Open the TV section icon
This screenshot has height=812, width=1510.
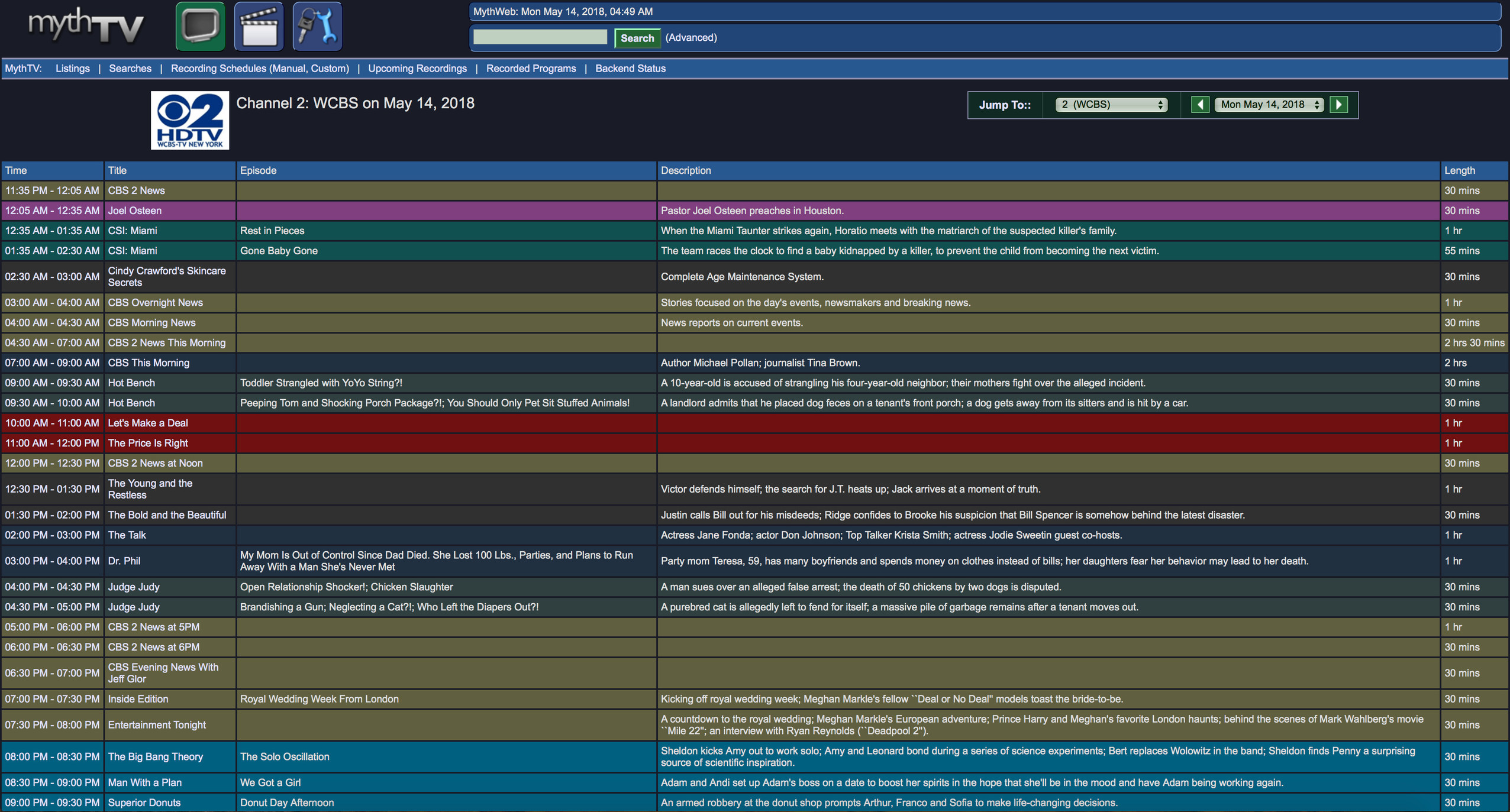coord(200,27)
